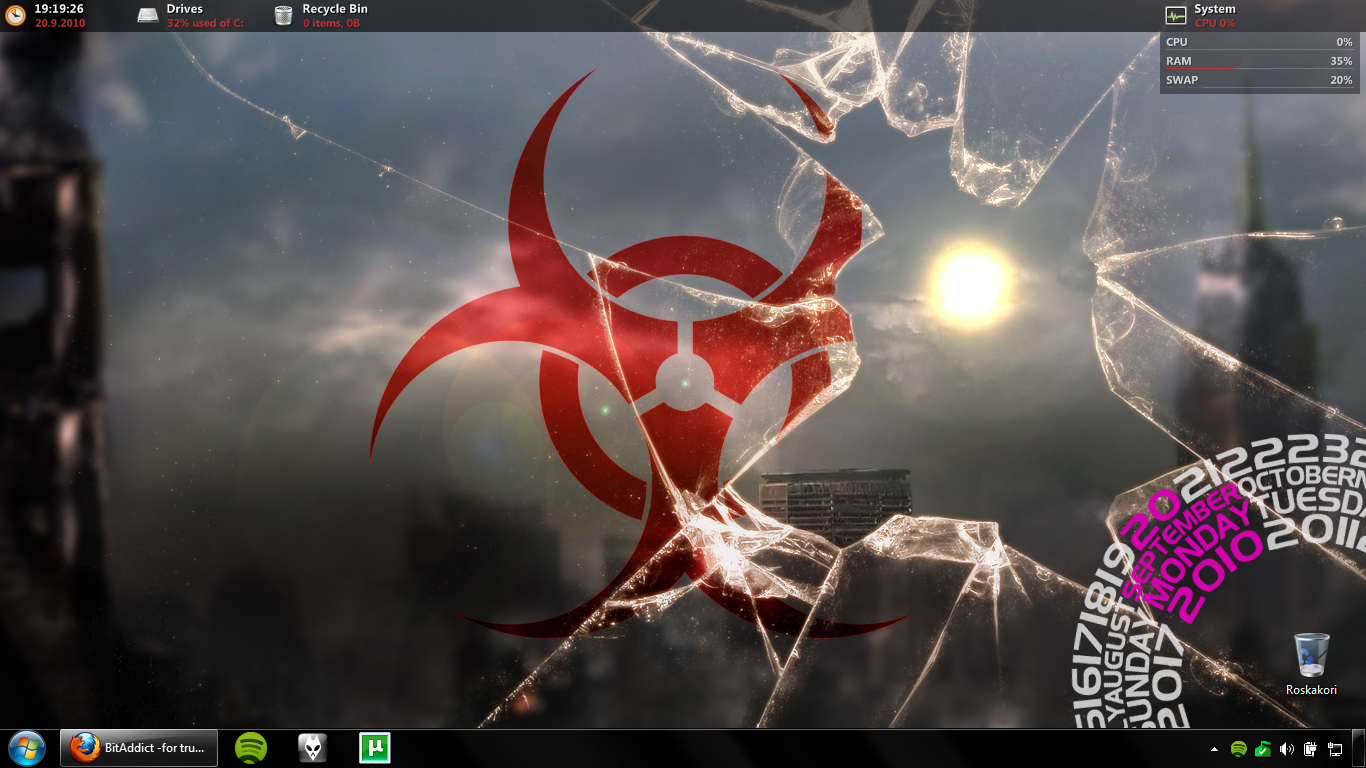Click the battery power plug tray icon
The height and width of the screenshot is (768, 1366).
(1311, 749)
